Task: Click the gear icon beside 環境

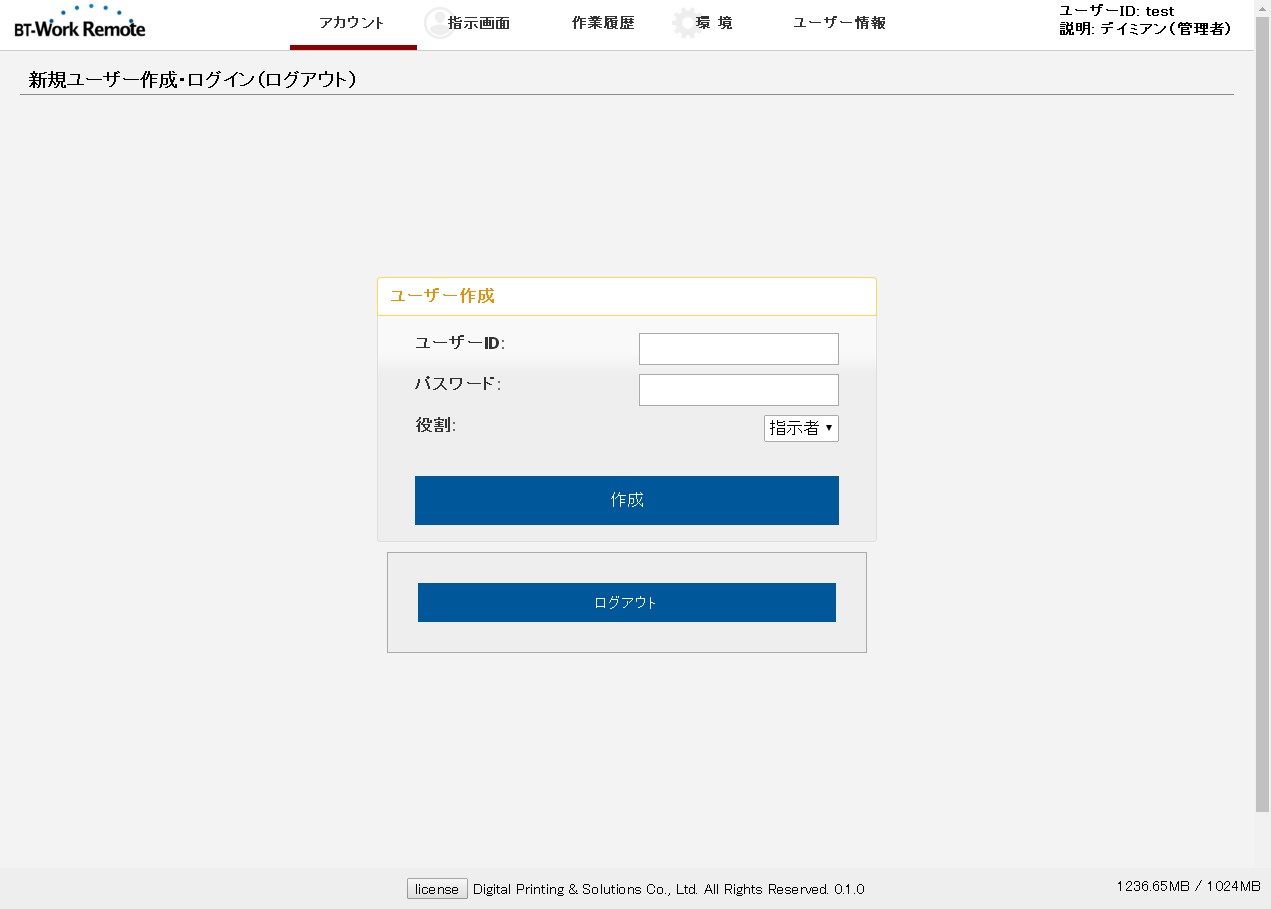Action: 686,23
